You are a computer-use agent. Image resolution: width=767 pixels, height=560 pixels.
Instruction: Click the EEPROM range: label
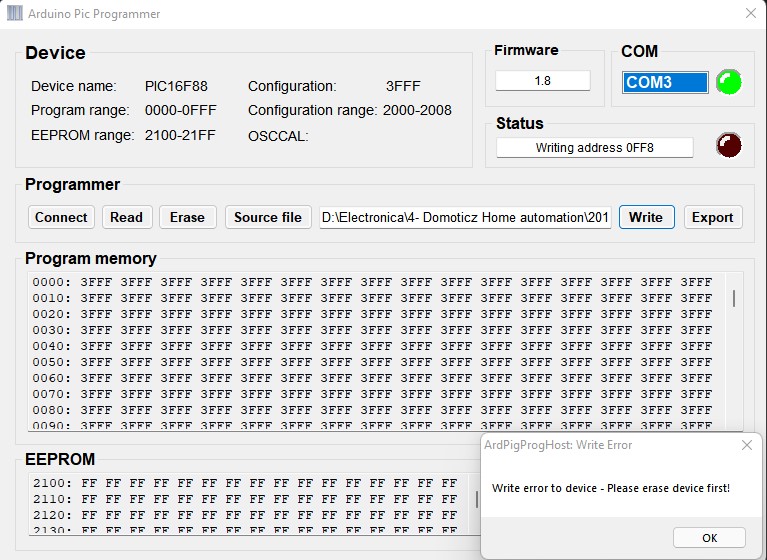coord(83,135)
